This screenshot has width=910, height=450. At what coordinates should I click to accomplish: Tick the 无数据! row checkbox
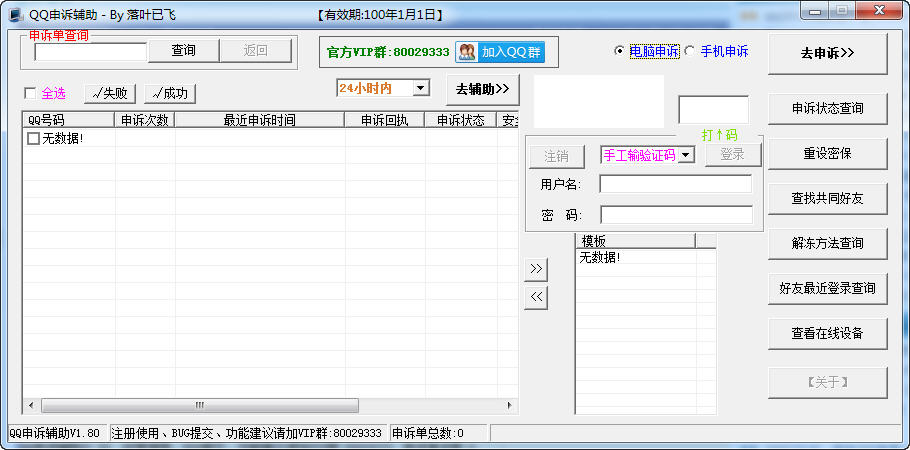[34, 138]
